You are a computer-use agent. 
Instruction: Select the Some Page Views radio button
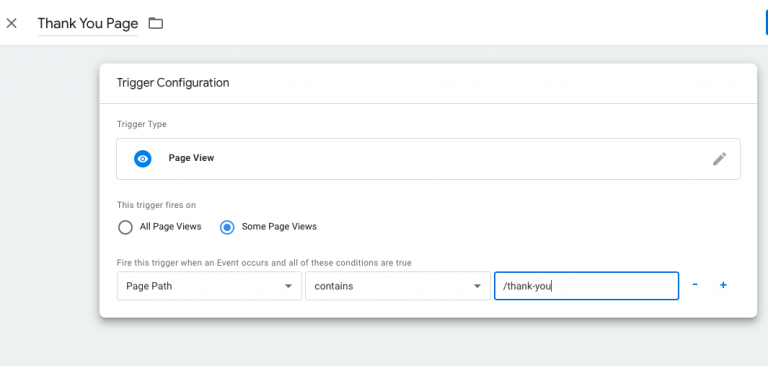227,227
